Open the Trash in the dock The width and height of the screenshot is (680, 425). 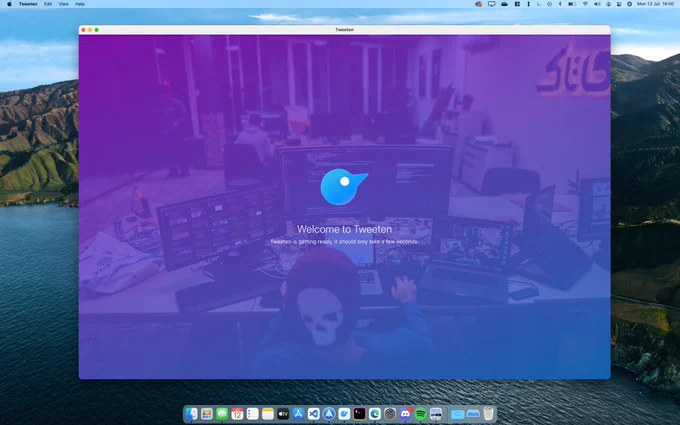(489, 414)
